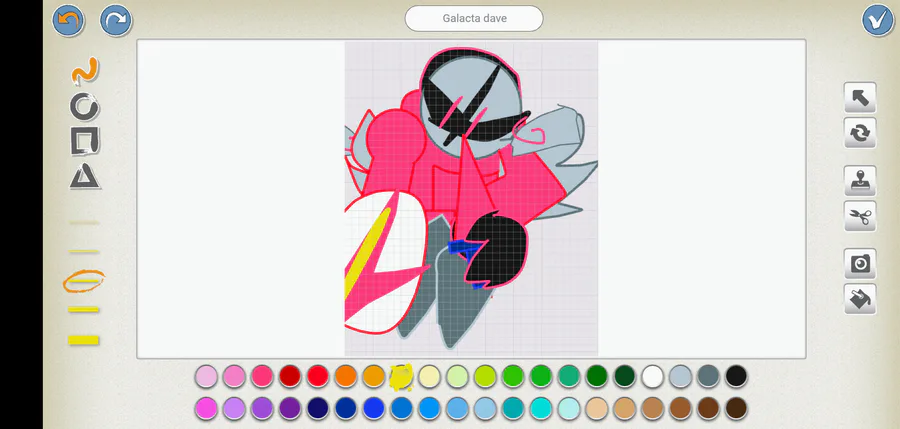Image resolution: width=900 pixels, height=429 pixels.
Task: Choose the circled medium line width
Action: coord(84,281)
